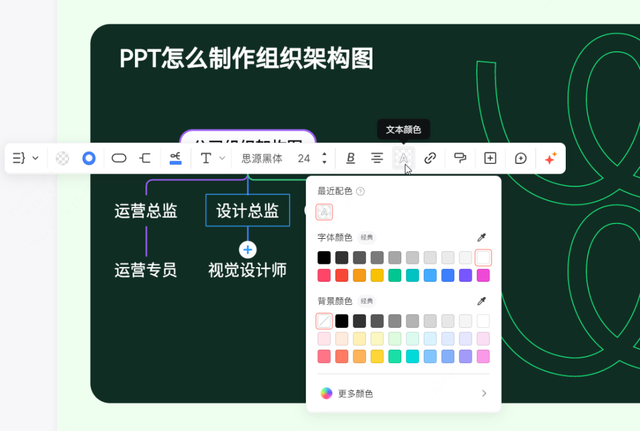Image resolution: width=640 pixels, height=431 pixels.
Task: Open 更多颜色 more colors option
Action: point(403,393)
